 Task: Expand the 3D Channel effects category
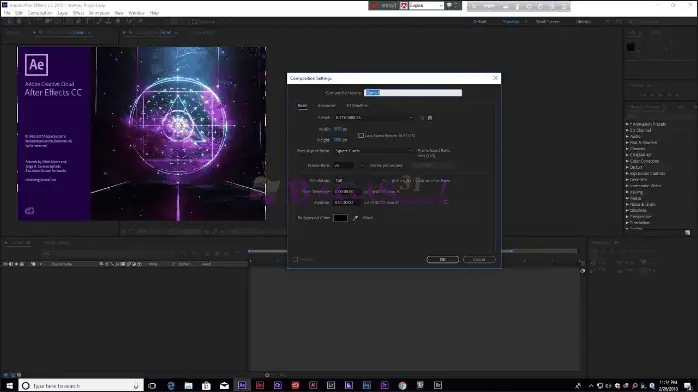pyautogui.click(x=627, y=130)
